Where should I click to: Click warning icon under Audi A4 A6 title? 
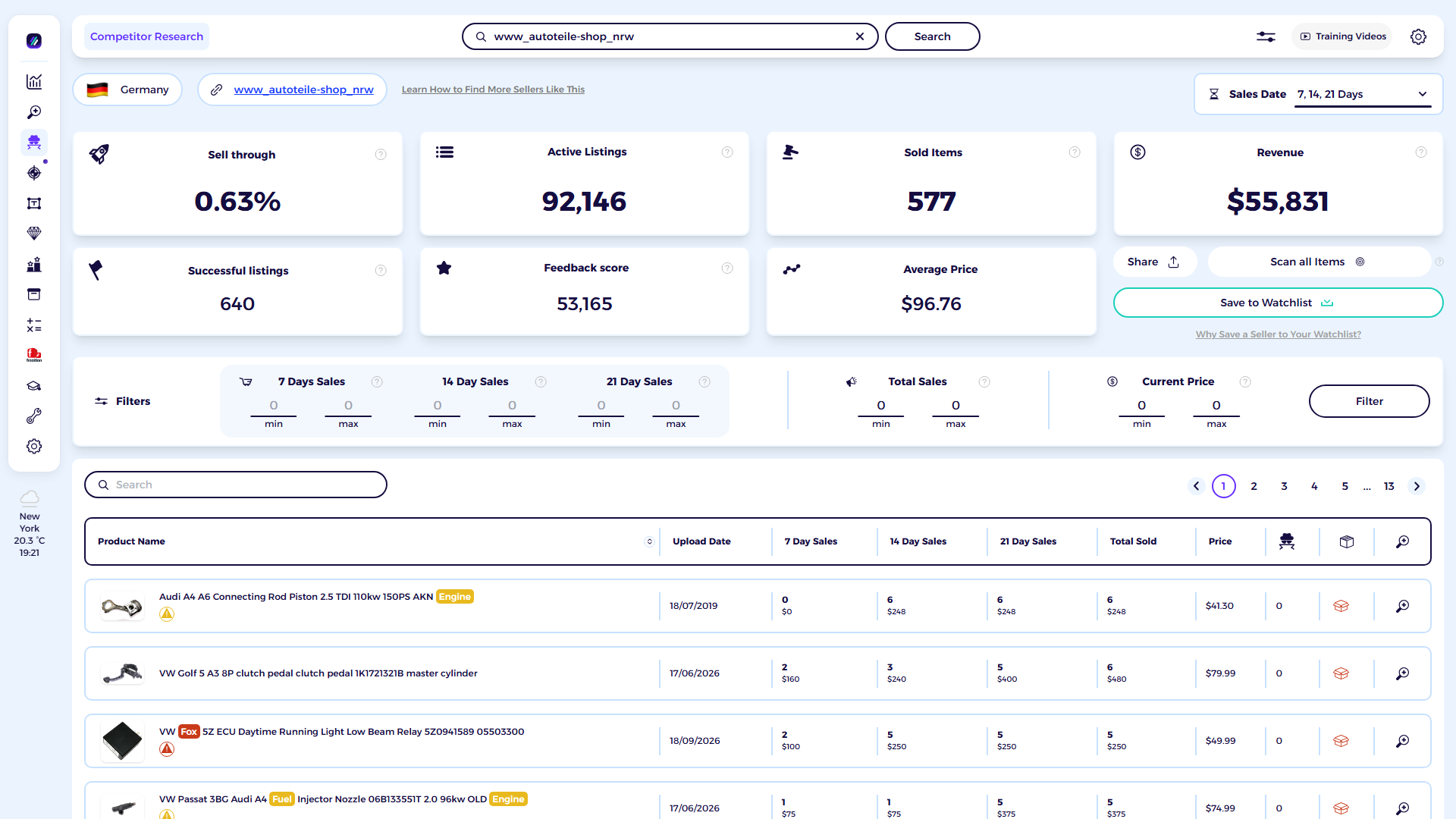[167, 614]
